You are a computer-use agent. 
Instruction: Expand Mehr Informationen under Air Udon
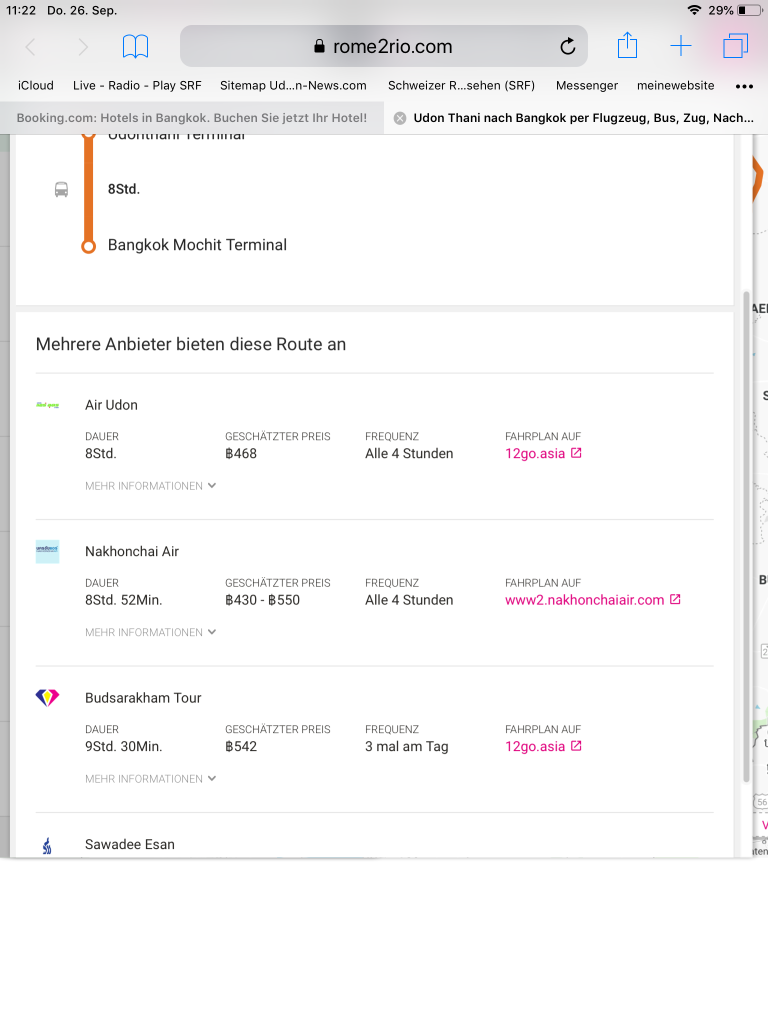tap(151, 486)
